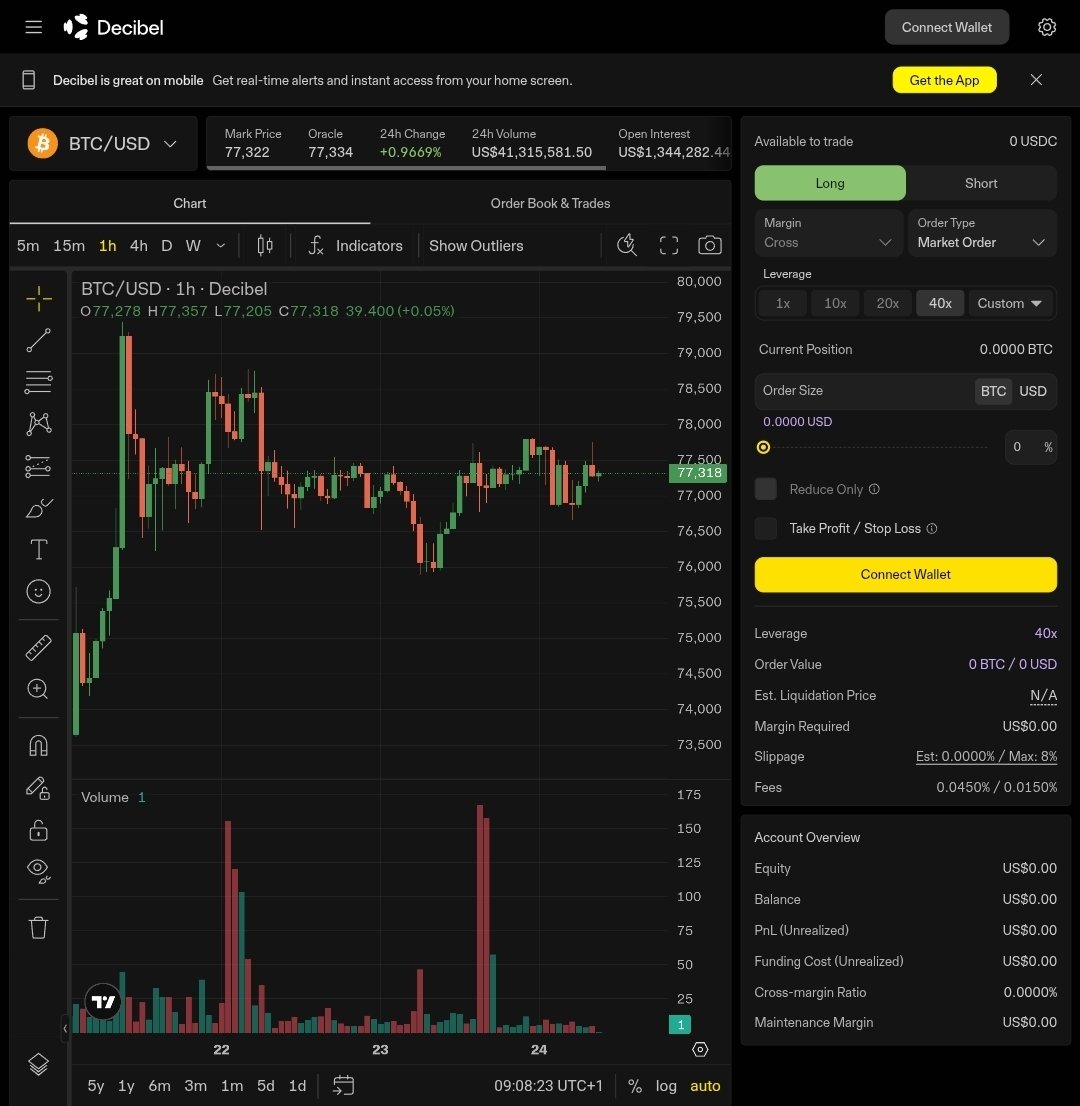The height and width of the screenshot is (1106, 1080).
Task: Select the pattern drawing tool
Action: click(x=39, y=423)
